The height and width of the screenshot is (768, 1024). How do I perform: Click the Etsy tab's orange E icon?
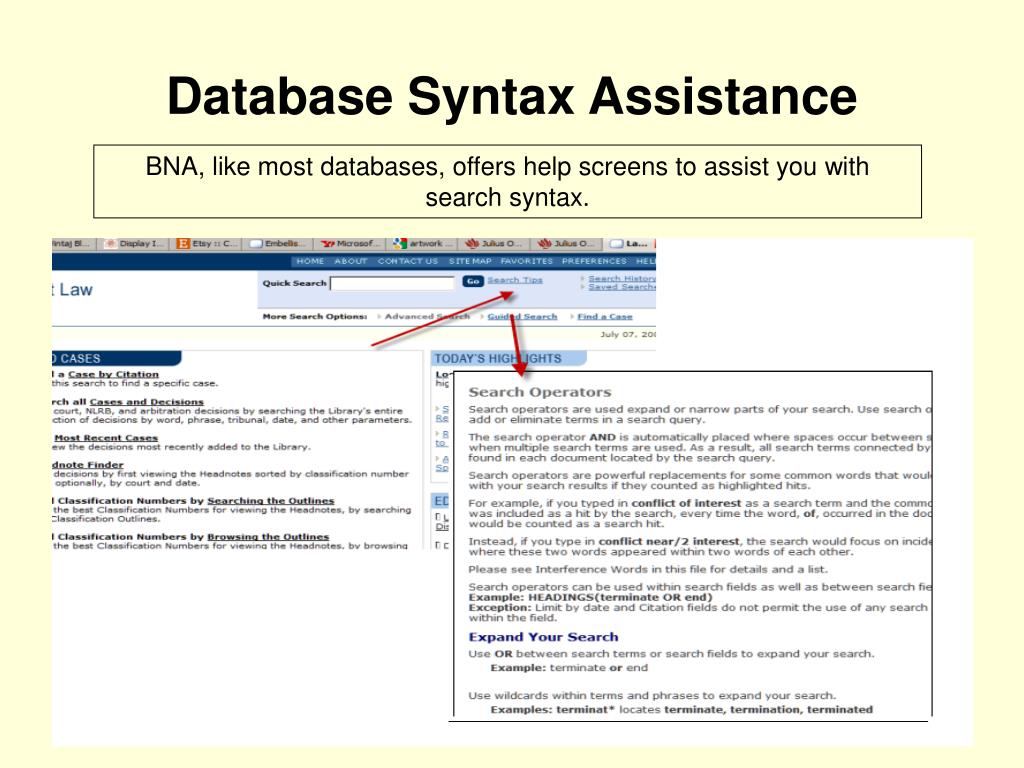point(184,244)
